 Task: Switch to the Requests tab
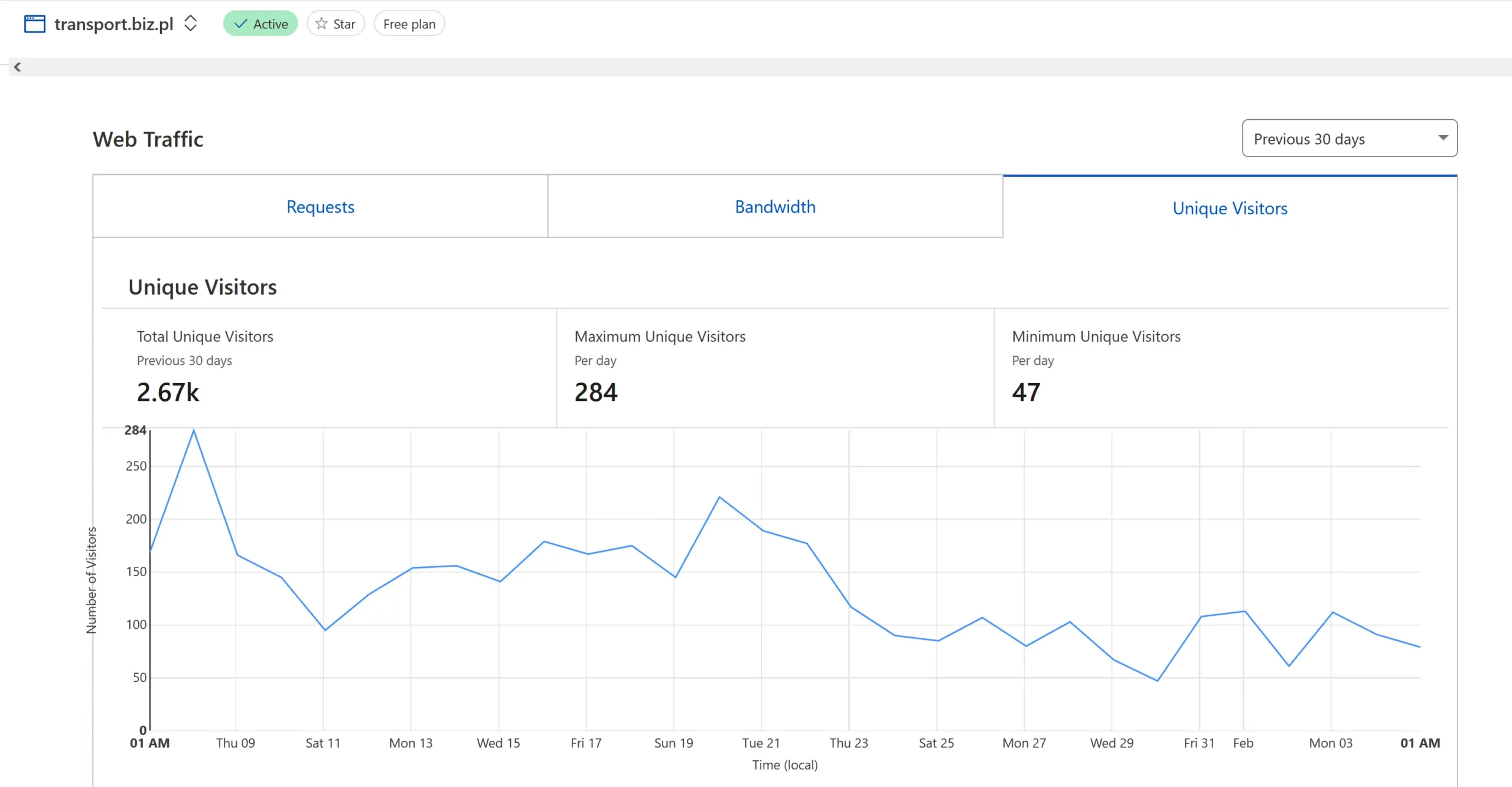click(x=320, y=207)
